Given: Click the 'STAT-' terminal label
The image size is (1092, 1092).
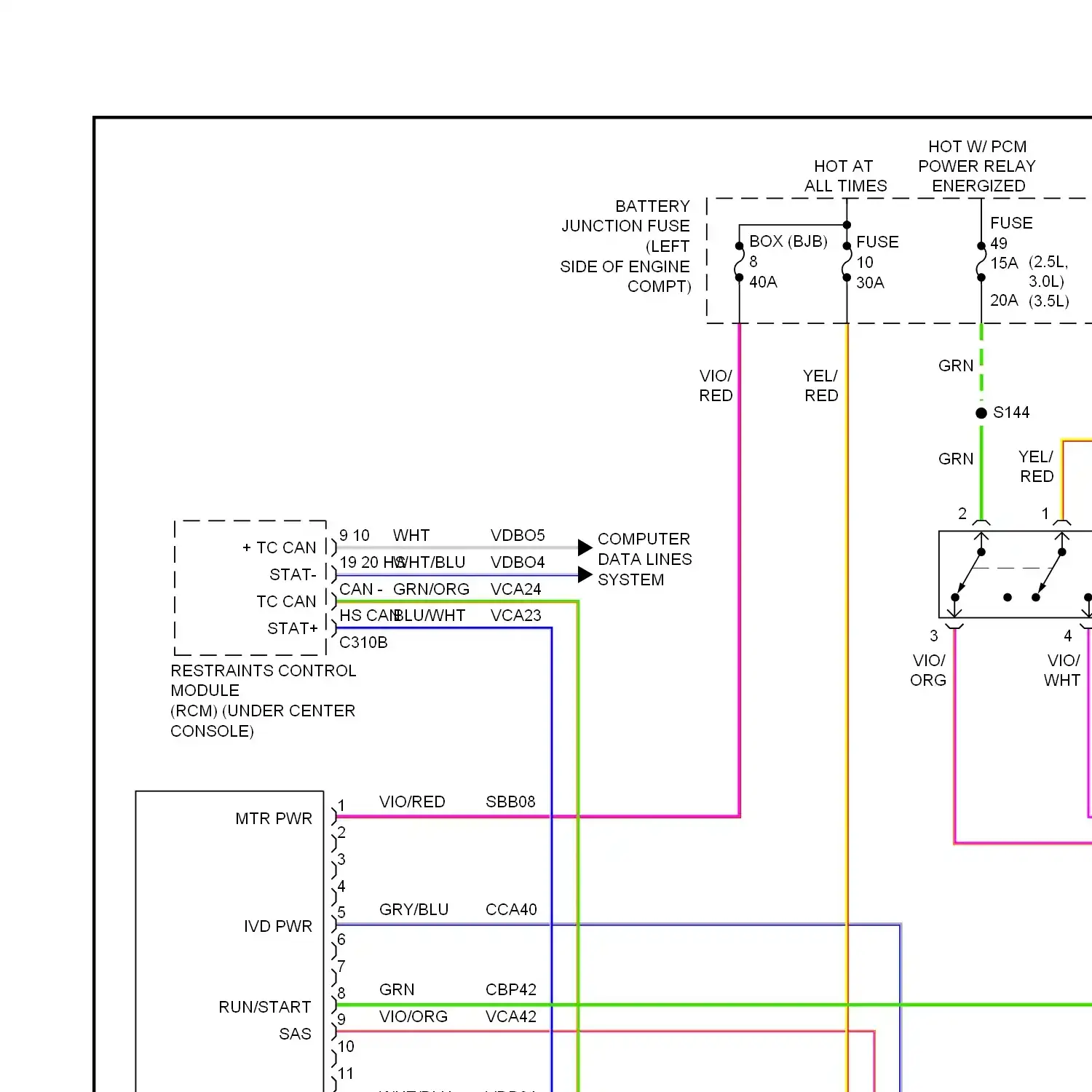Looking at the screenshot, I should pyautogui.click(x=293, y=574).
